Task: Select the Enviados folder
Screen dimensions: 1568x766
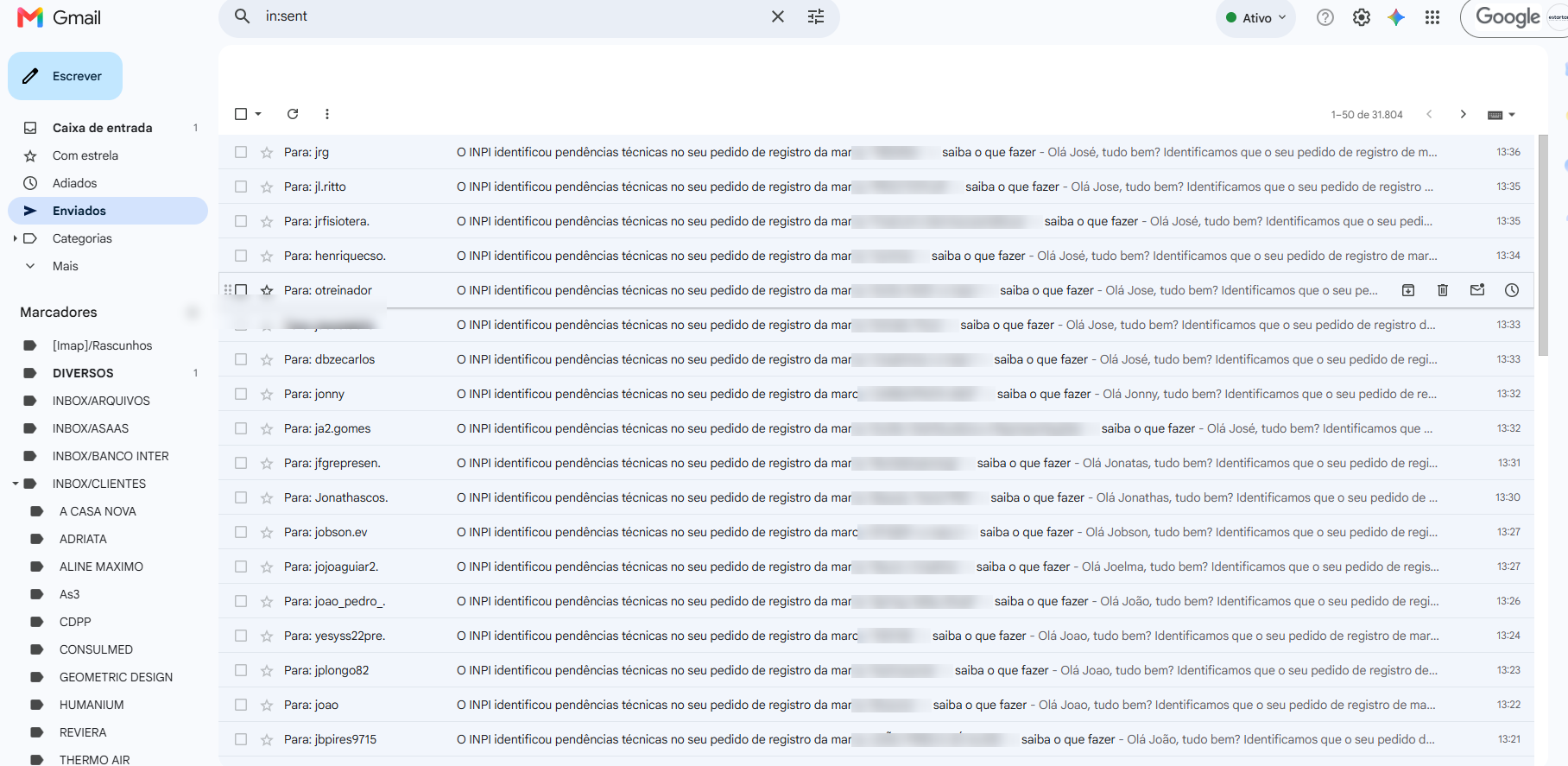Action: (108, 211)
